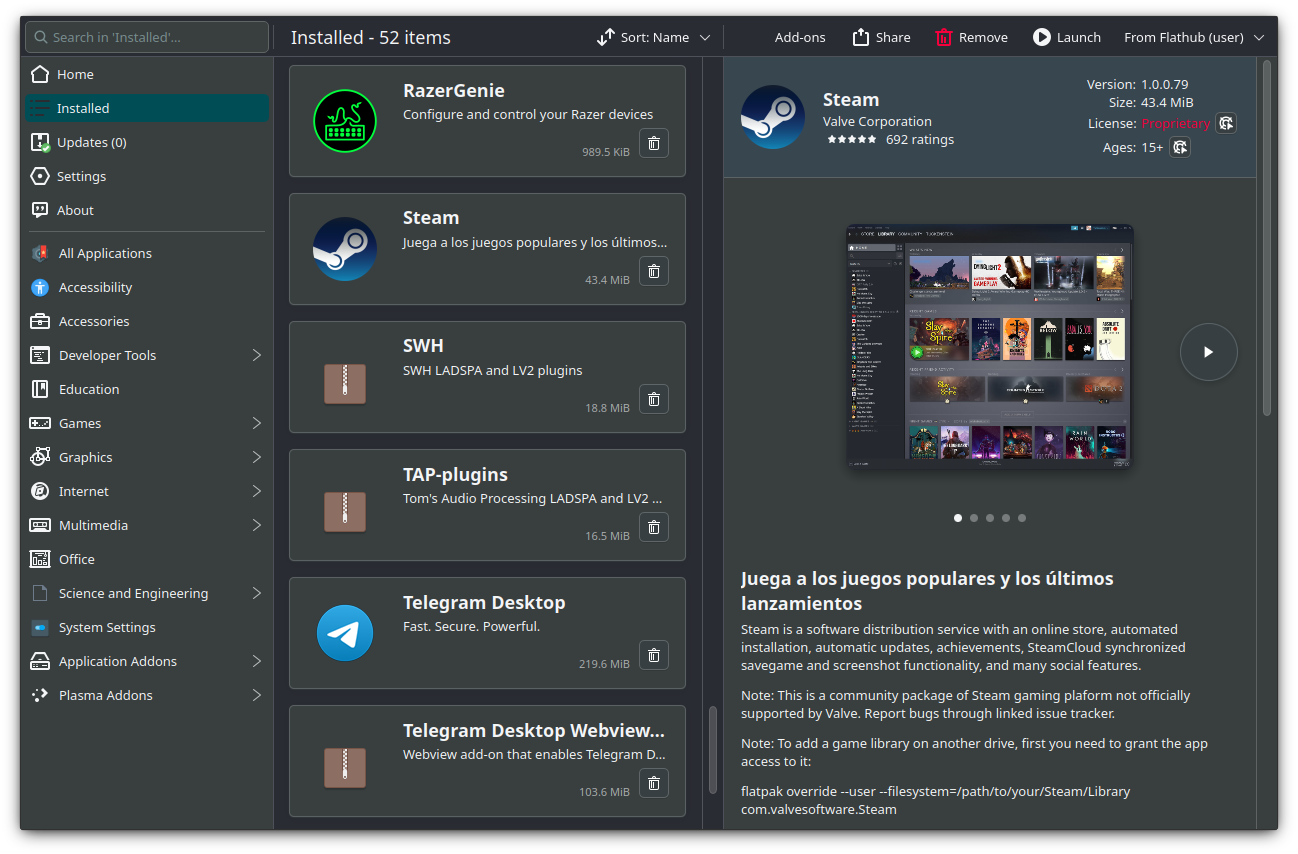Image resolution: width=1298 pixels, height=854 pixels.
Task: Click the Steam logo in installed list
Action: click(345, 249)
